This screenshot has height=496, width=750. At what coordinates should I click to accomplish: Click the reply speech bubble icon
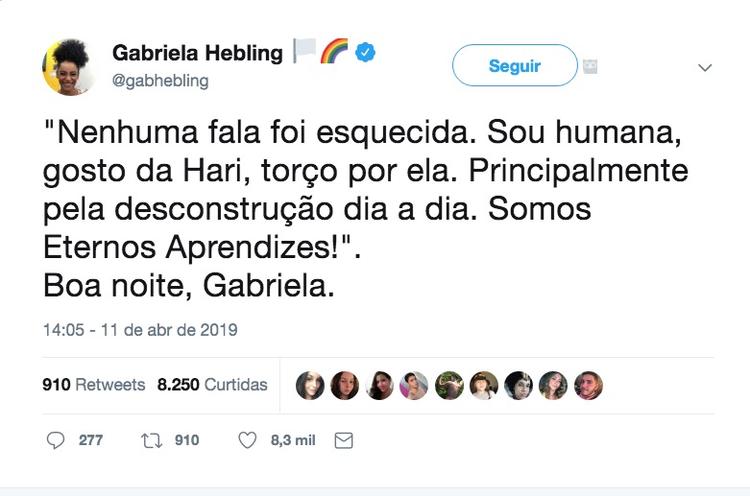tap(57, 440)
